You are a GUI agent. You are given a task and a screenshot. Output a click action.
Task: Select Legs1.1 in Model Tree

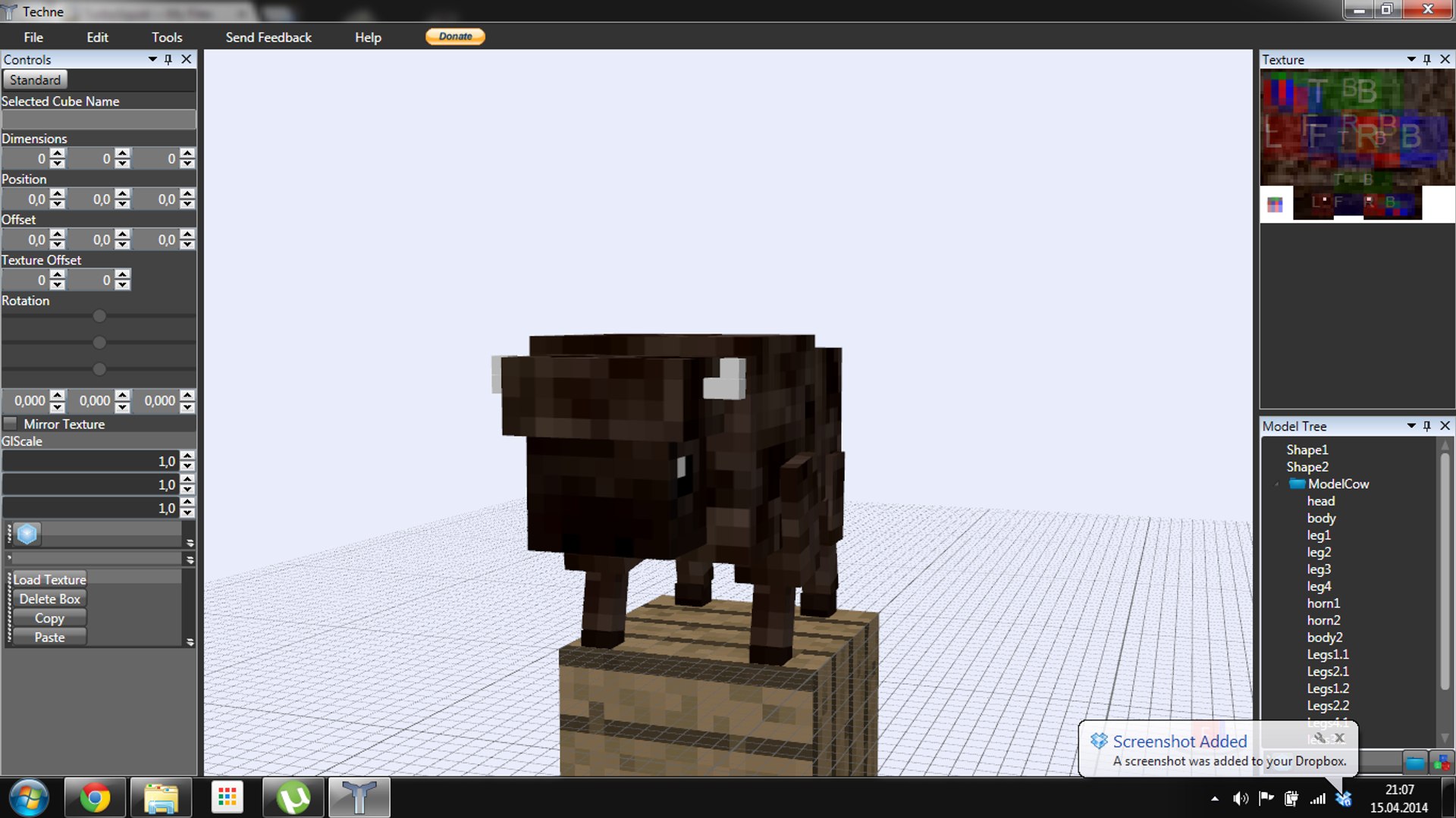click(x=1328, y=654)
